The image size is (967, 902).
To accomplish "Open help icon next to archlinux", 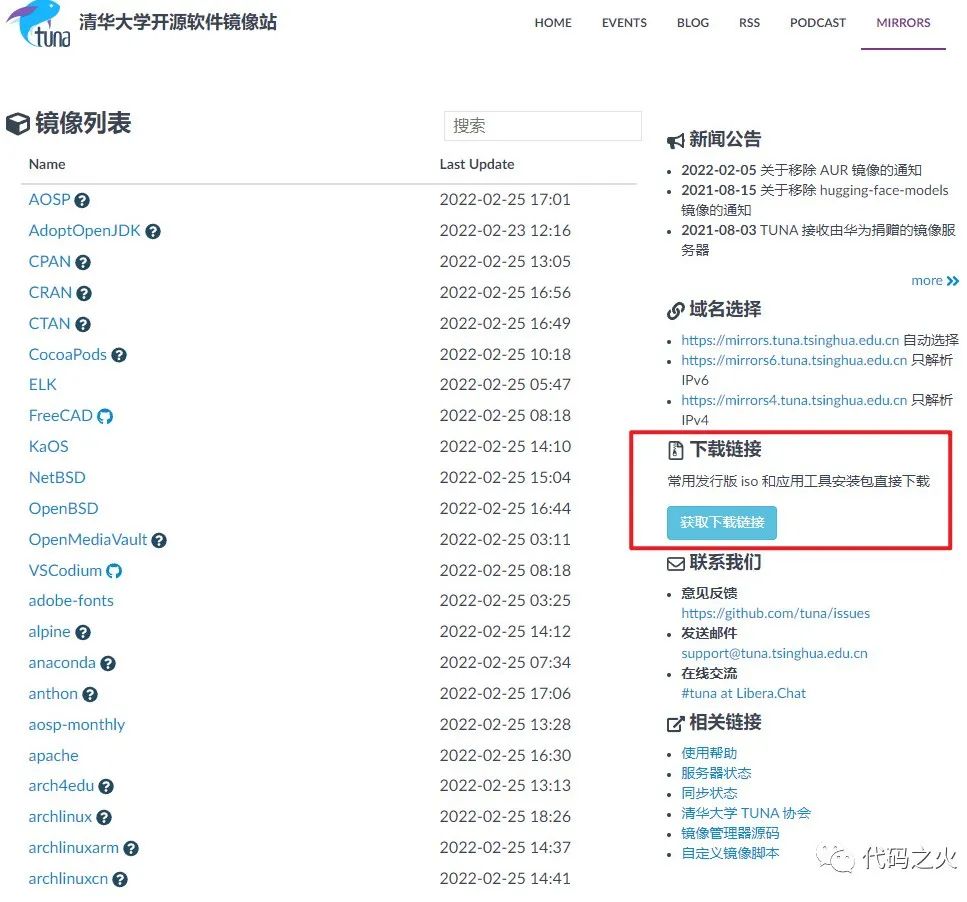I will tap(104, 818).
